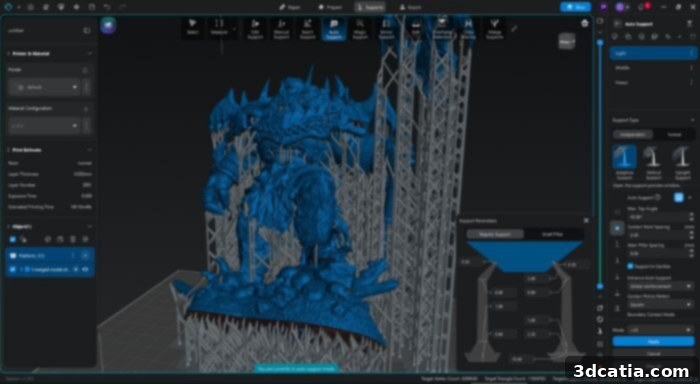Click the project icon beside file name

tap(87, 30)
